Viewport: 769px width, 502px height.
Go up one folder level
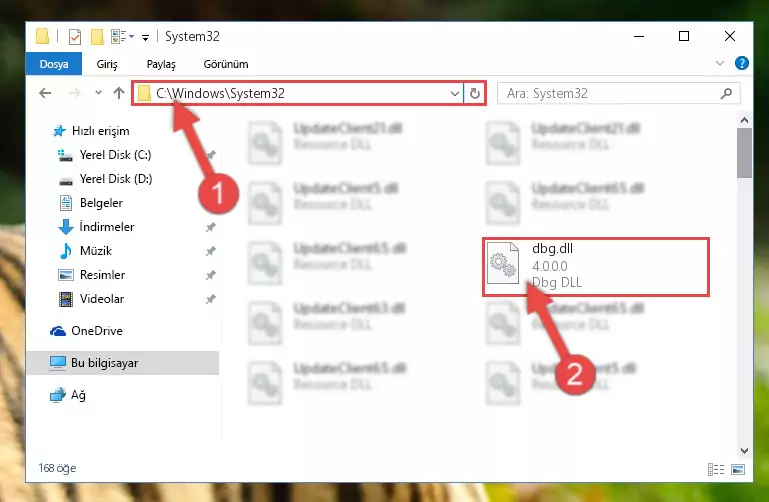coord(119,93)
